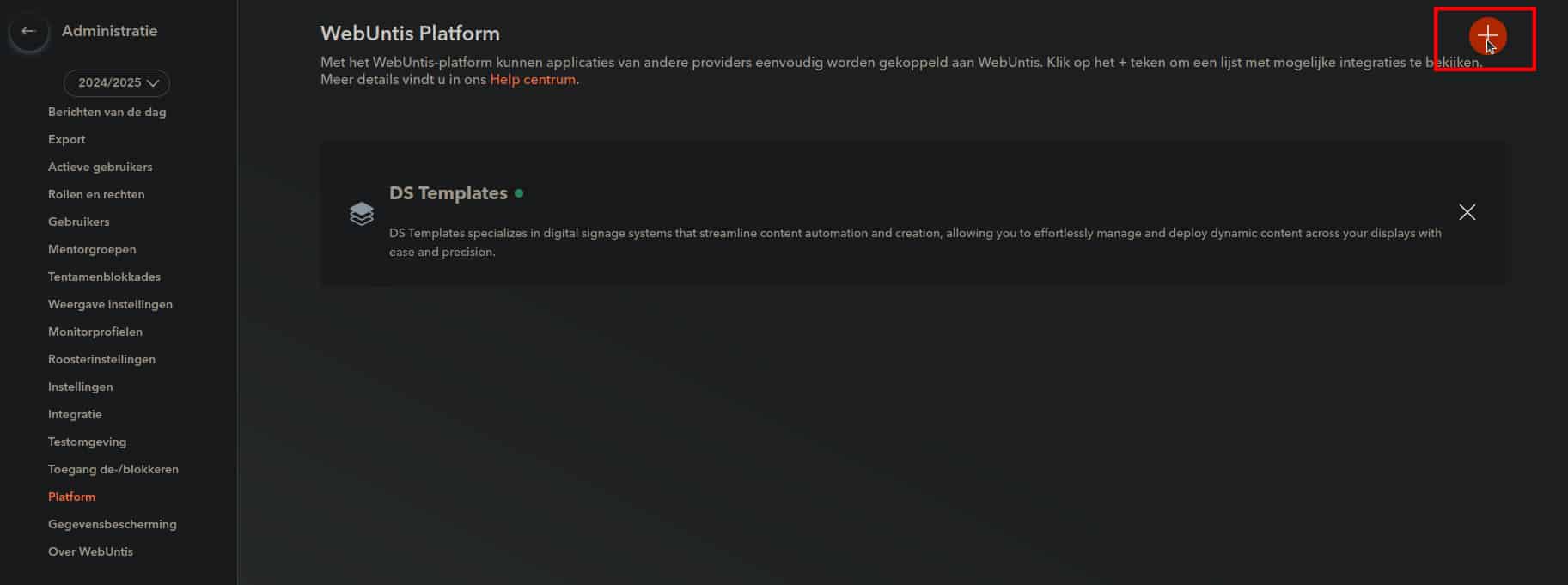Viewport: 1568px width, 585px height.
Task: Open Roosterinstellingen
Action: pos(102,359)
